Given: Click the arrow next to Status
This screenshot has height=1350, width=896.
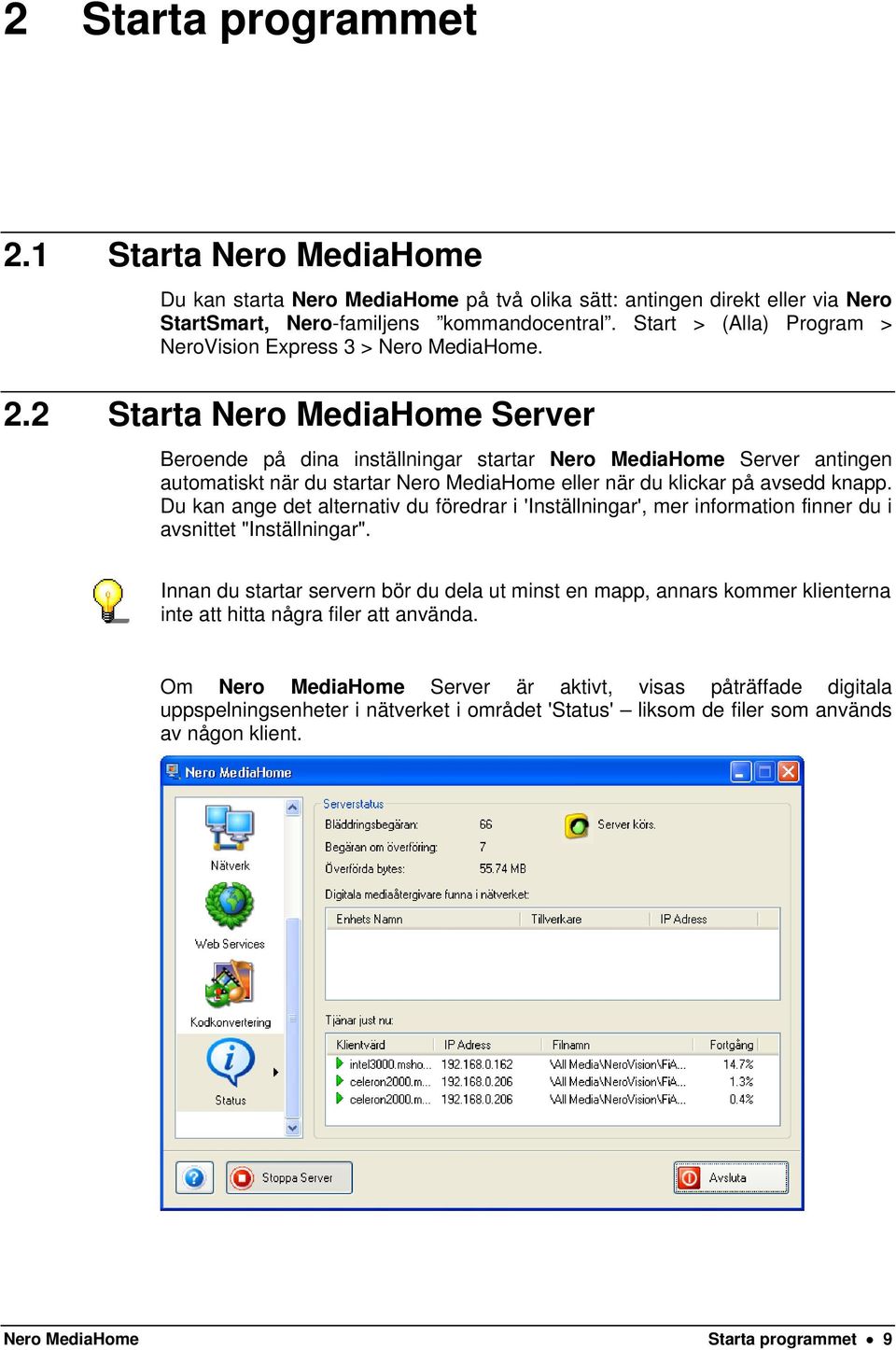Looking at the screenshot, I should pyautogui.click(x=275, y=1072).
